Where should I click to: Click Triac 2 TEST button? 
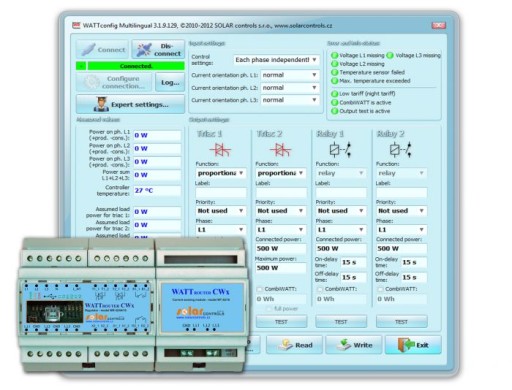click(x=281, y=322)
